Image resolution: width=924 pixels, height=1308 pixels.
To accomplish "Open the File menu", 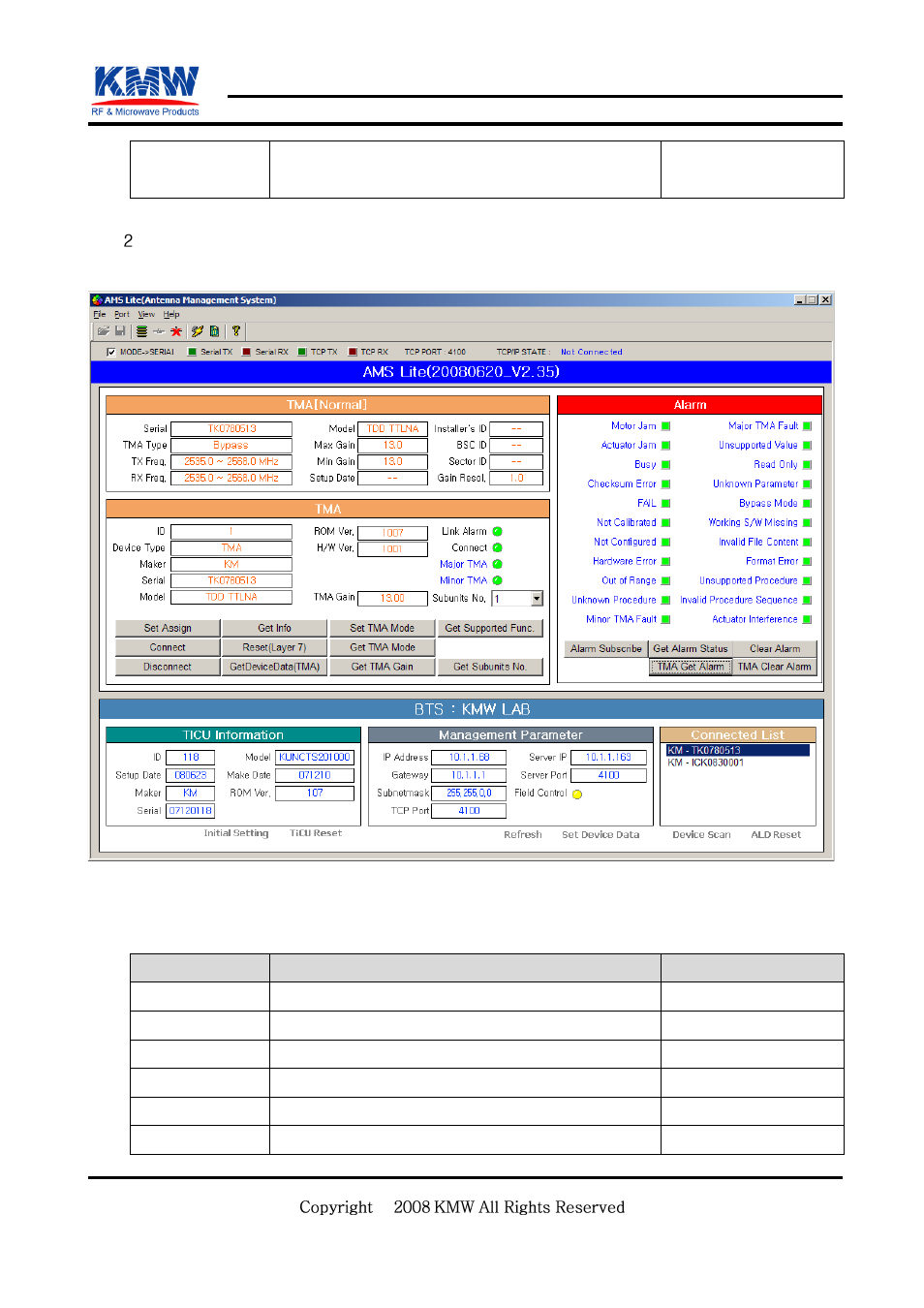I will point(99,315).
